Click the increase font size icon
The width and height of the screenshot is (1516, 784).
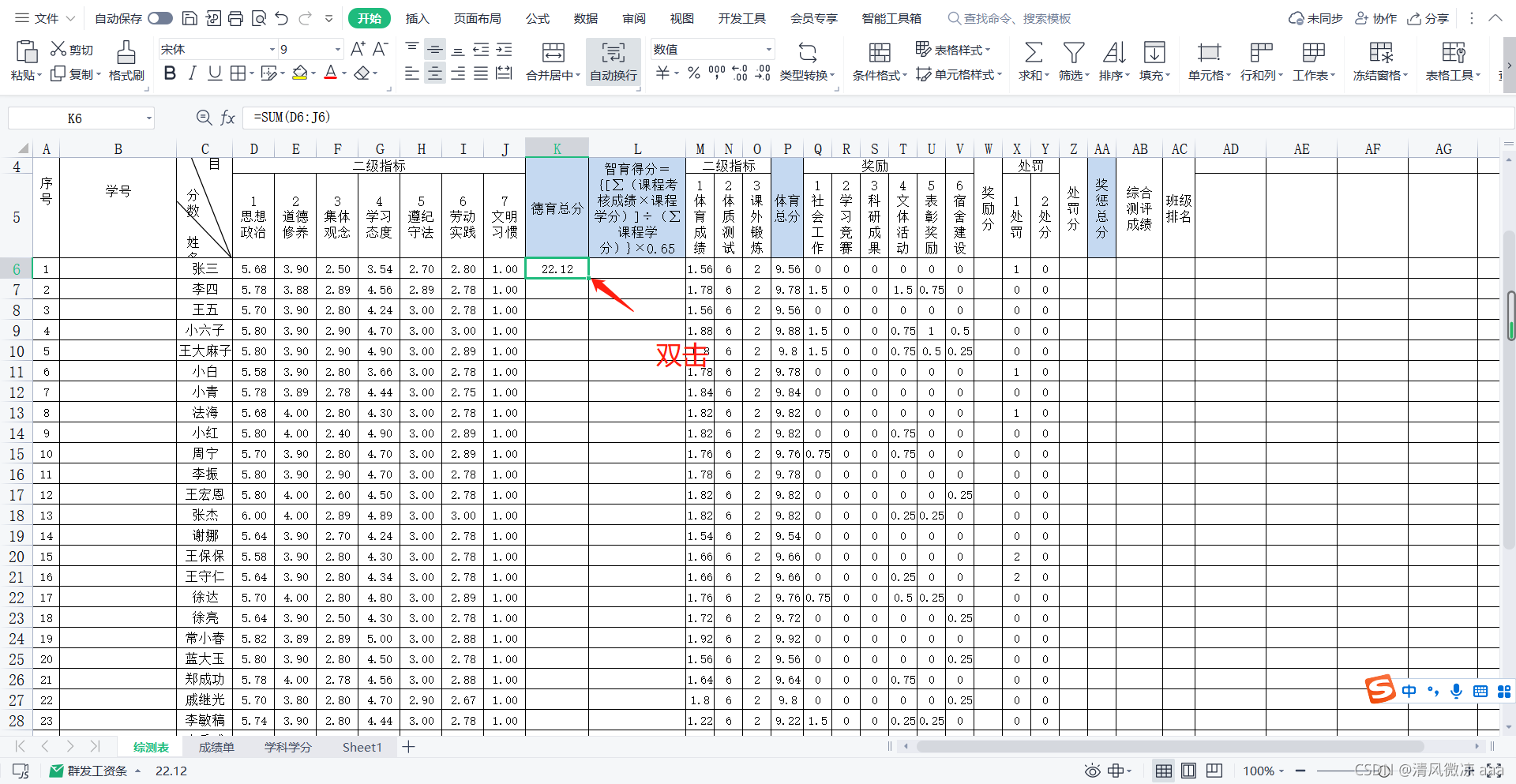[x=358, y=49]
